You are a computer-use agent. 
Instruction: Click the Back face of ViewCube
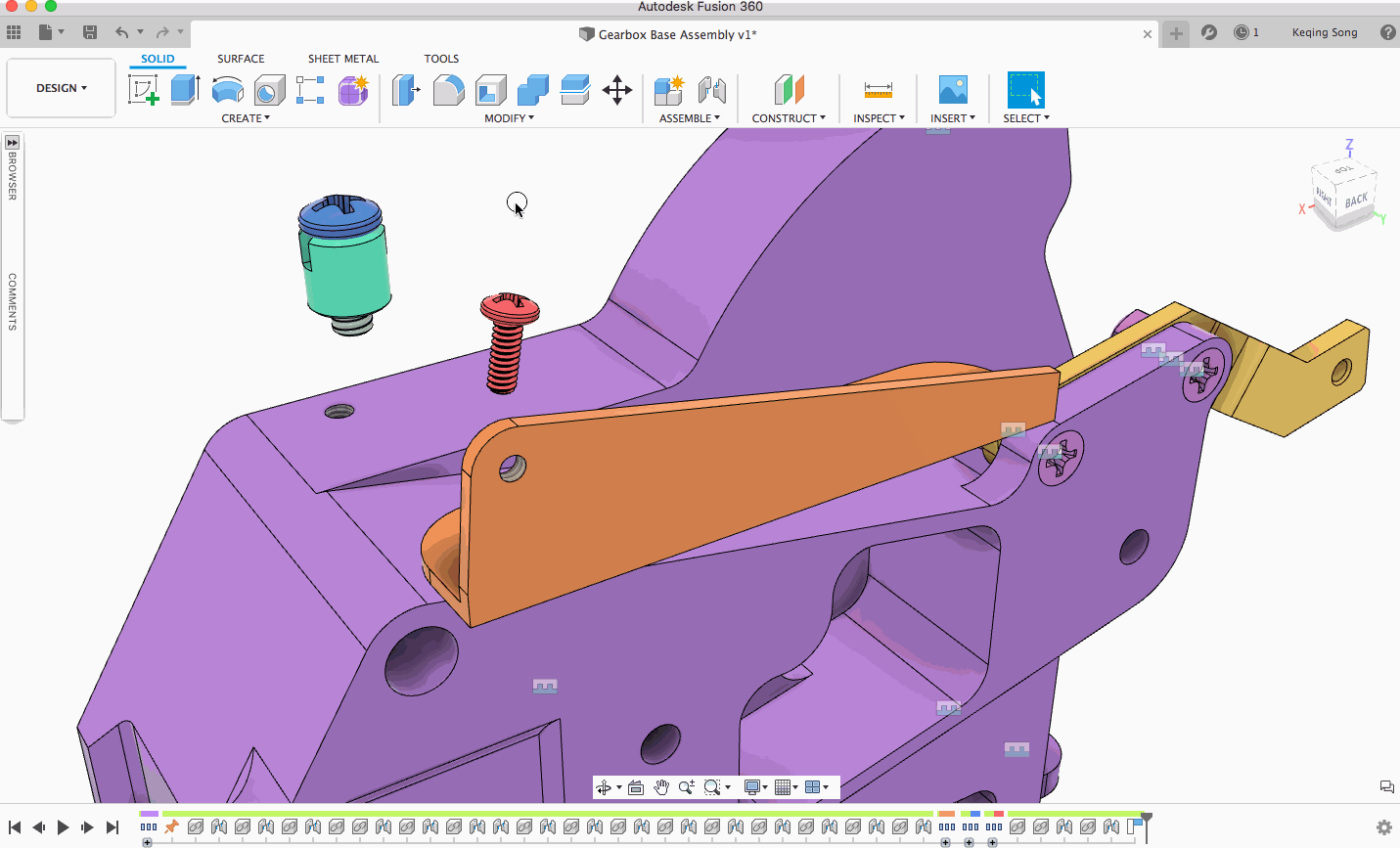(1356, 201)
